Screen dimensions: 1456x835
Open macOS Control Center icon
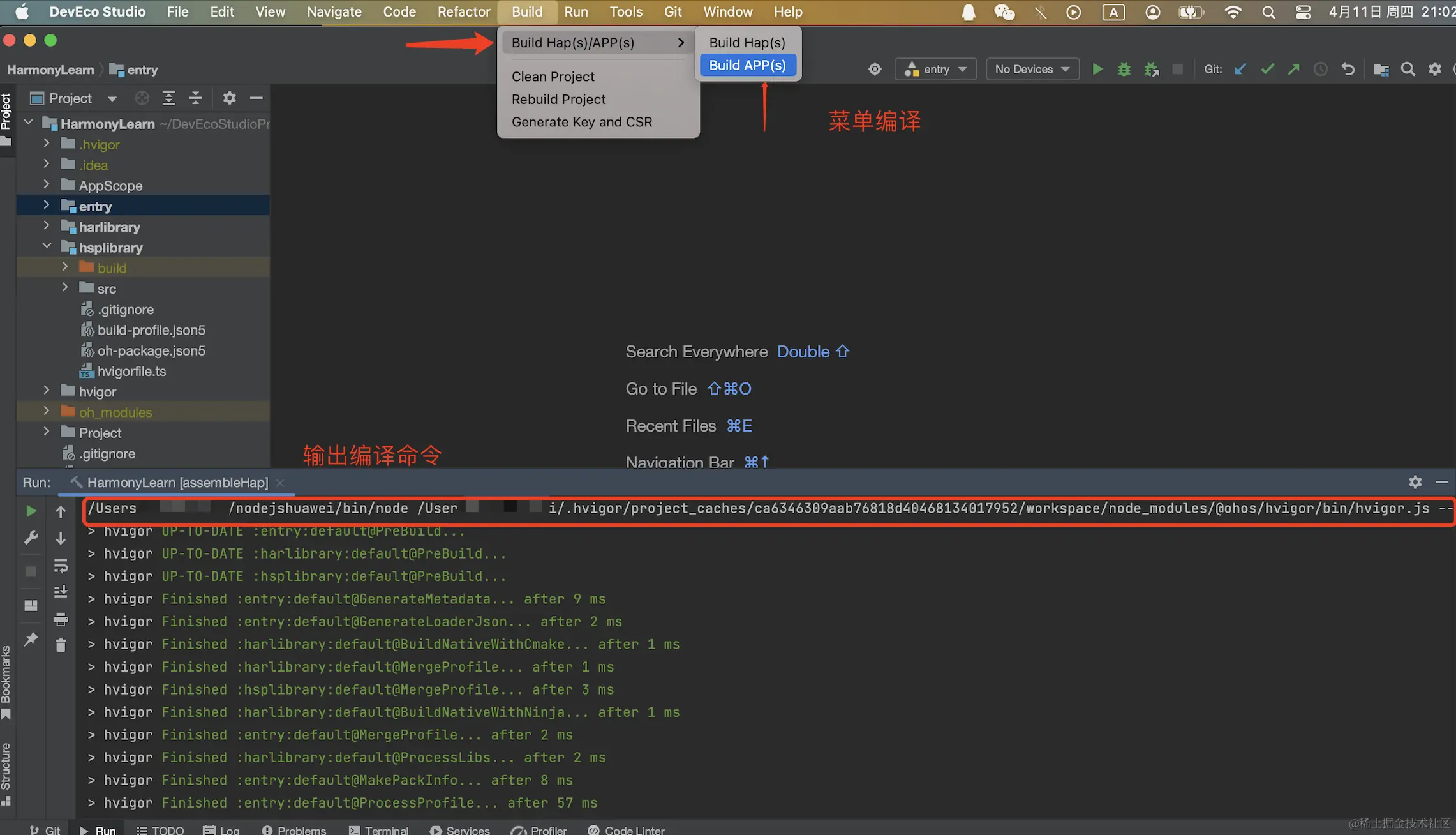pyautogui.click(x=1303, y=11)
